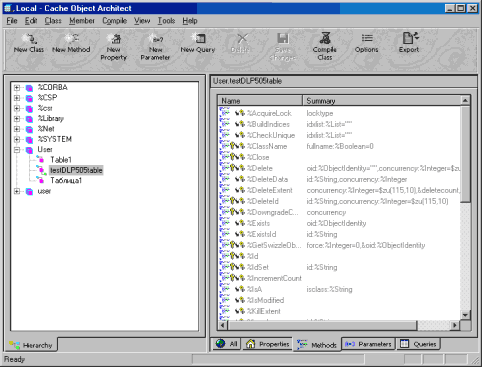The image size is (483, 368).
Task: Switch to the Parameters tab
Action: pyautogui.click(x=368, y=344)
